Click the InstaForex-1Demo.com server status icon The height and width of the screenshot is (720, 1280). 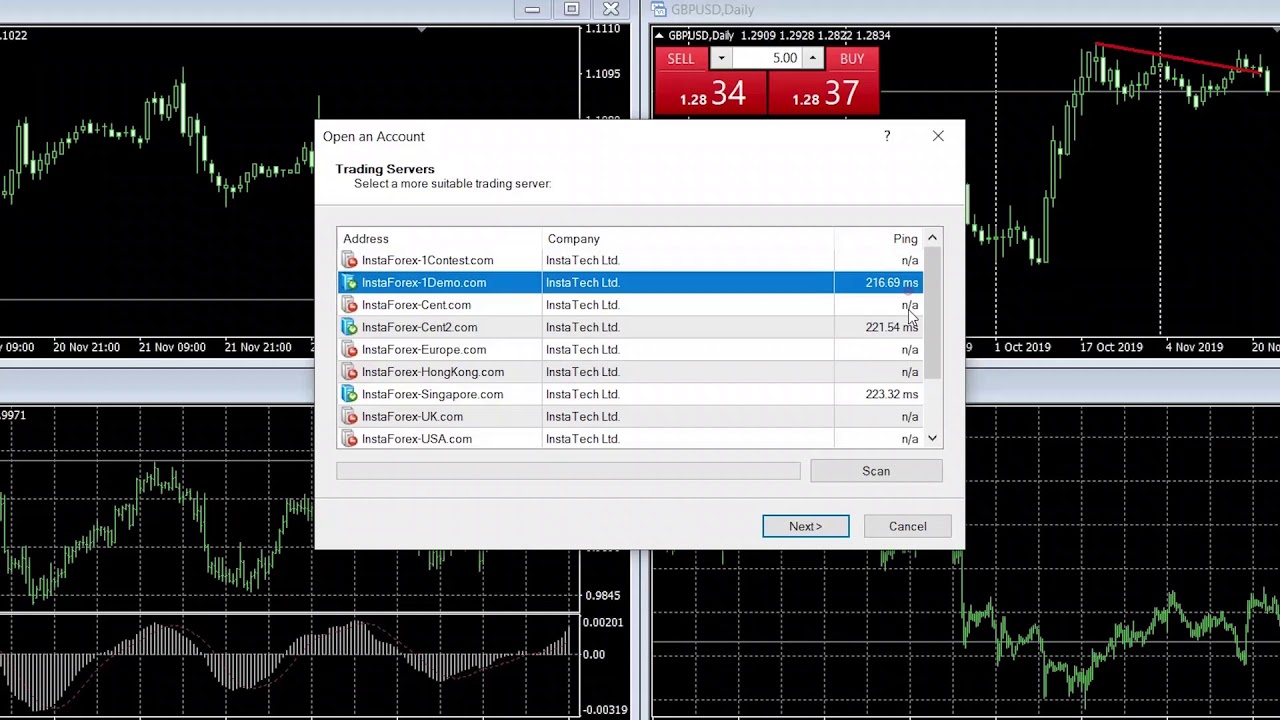click(x=349, y=283)
